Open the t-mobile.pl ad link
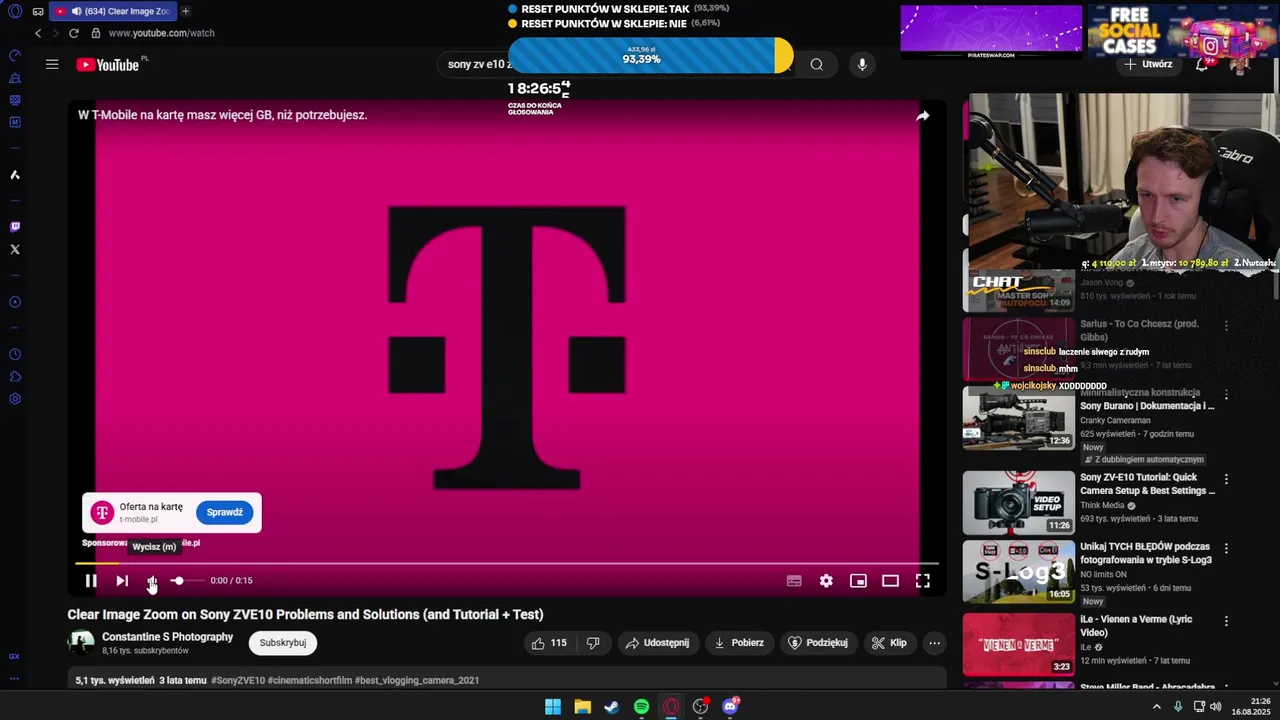 [x=139, y=520]
